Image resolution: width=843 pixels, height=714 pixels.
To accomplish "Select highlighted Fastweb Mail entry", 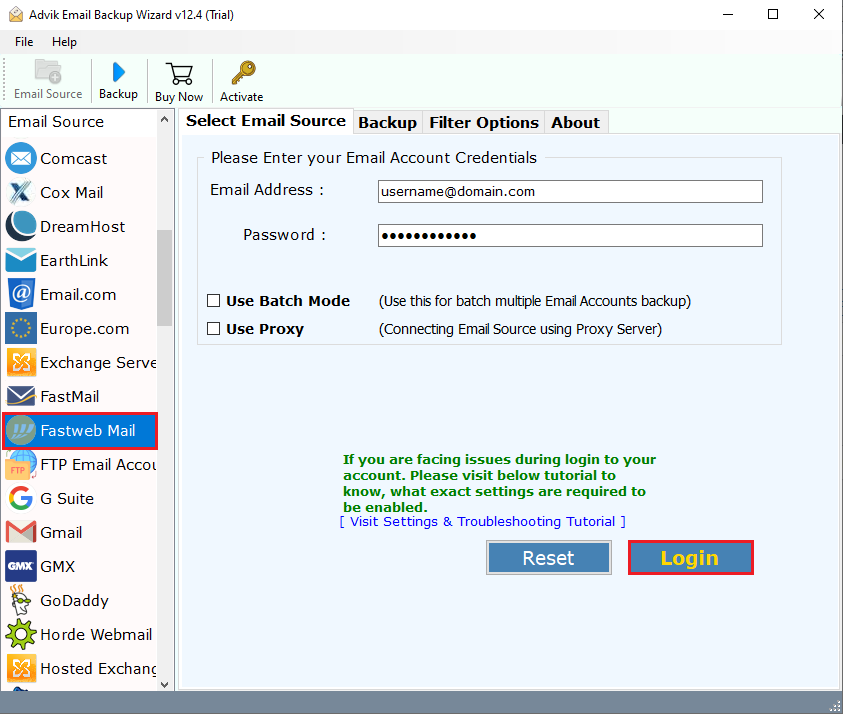I will pyautogui.click(x=80, y=431).
